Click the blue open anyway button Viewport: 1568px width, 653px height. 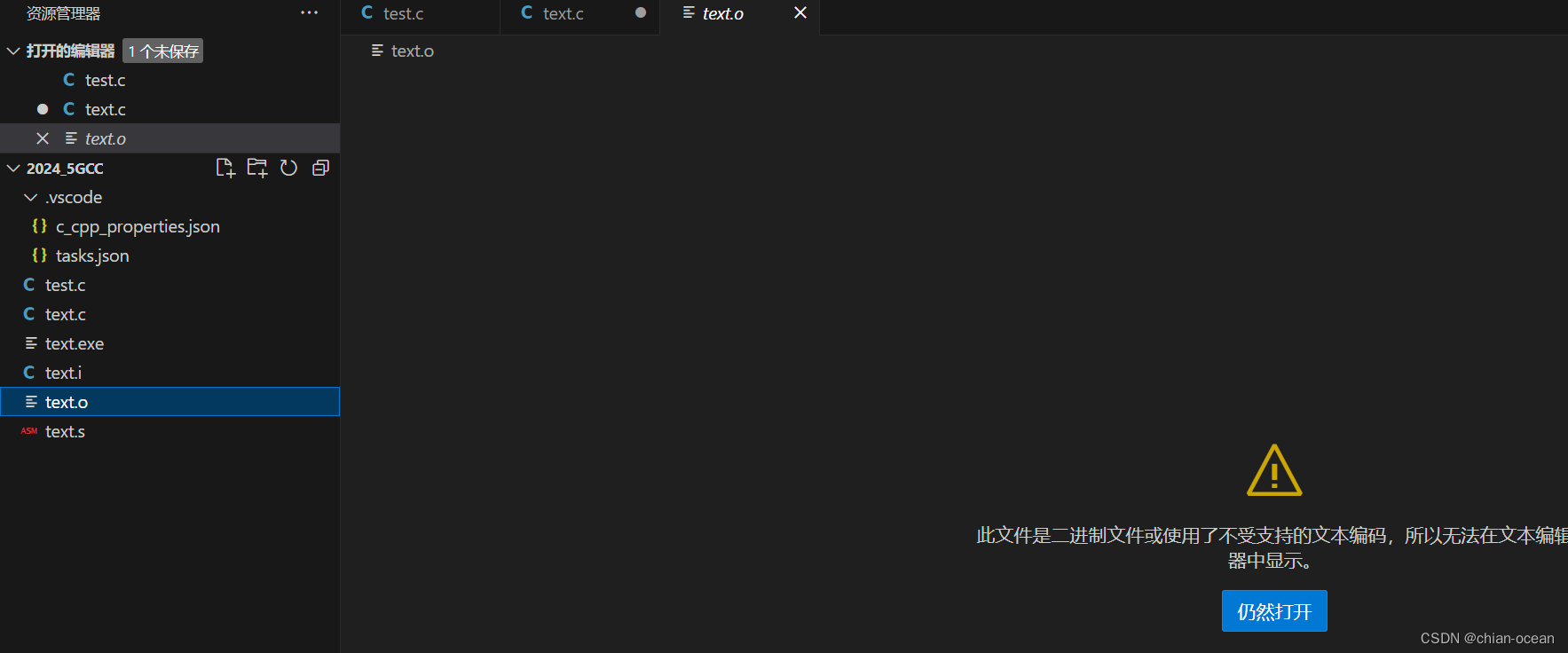1273,611
